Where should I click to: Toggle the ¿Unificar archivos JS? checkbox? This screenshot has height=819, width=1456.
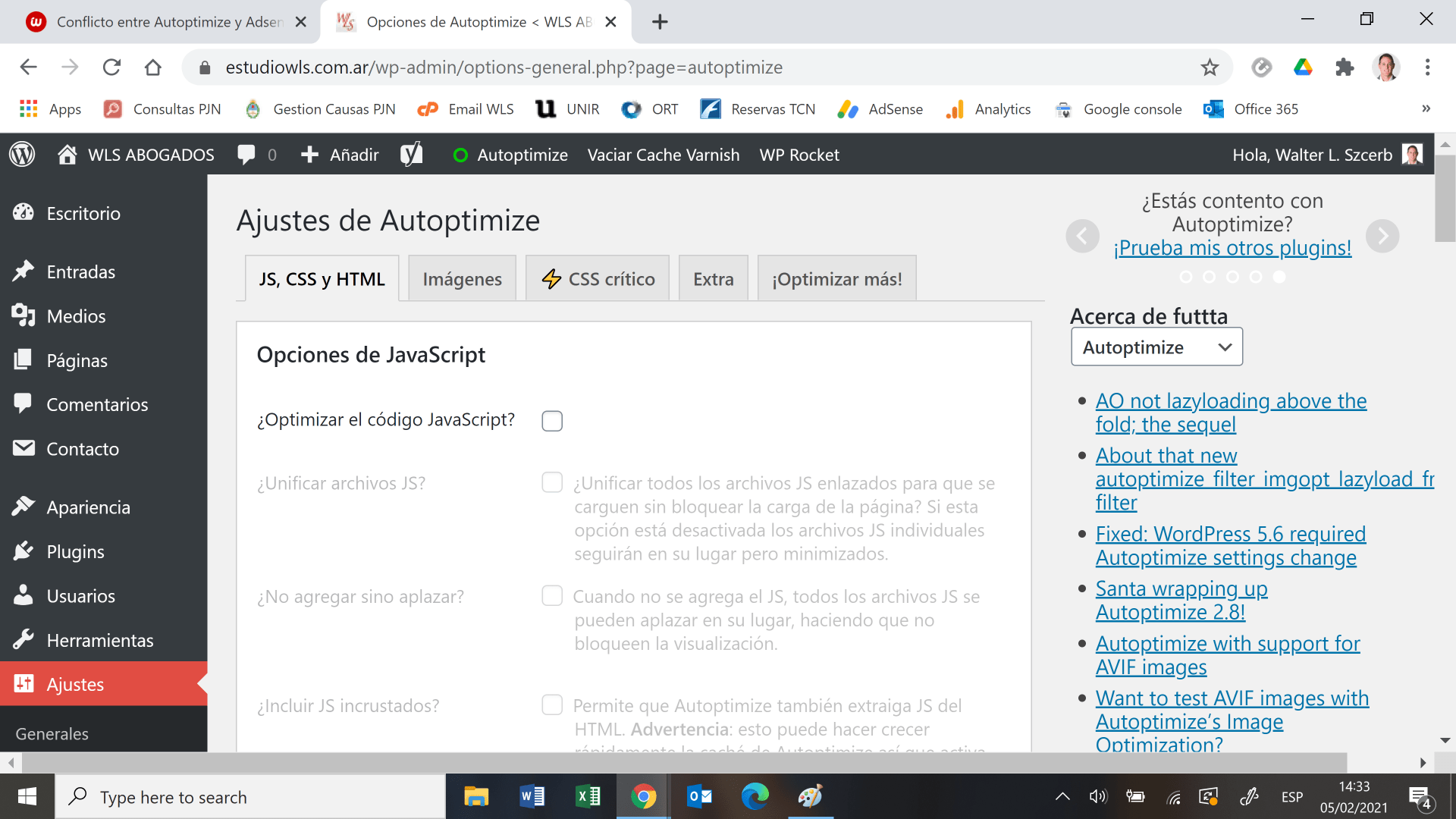pos(552,482)
